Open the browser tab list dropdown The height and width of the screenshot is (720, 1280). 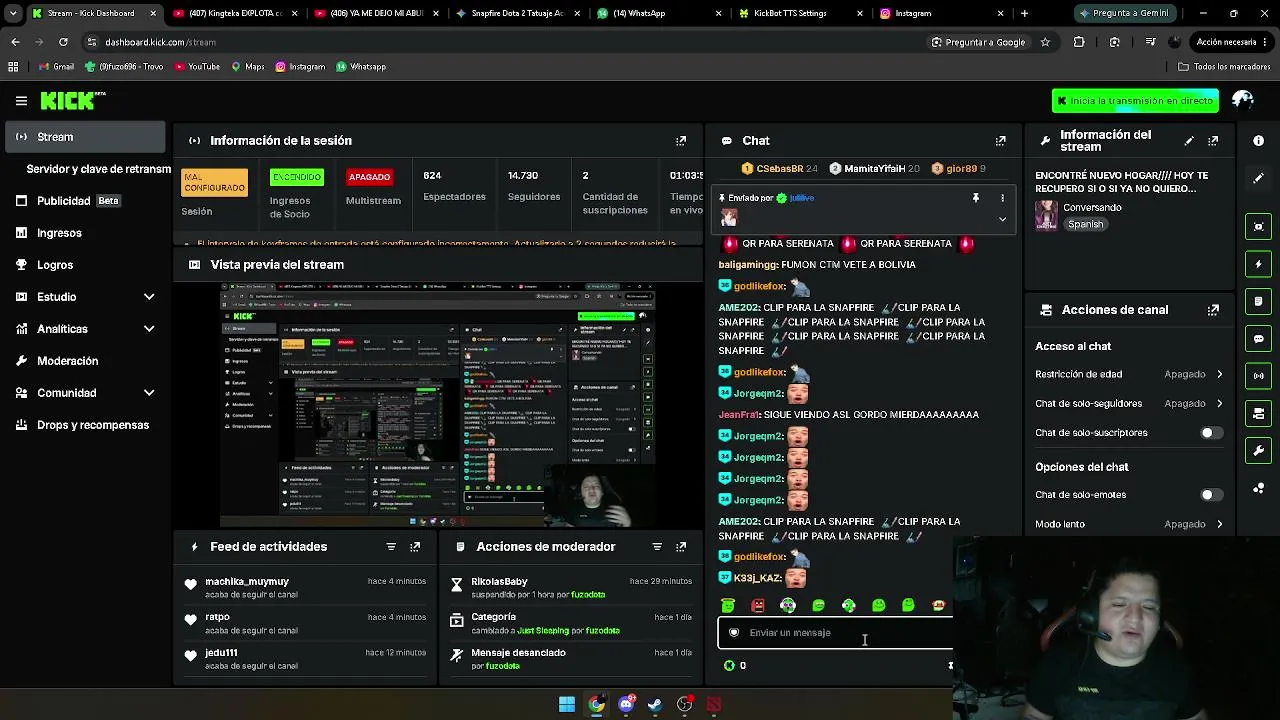(x=13, y=13)
